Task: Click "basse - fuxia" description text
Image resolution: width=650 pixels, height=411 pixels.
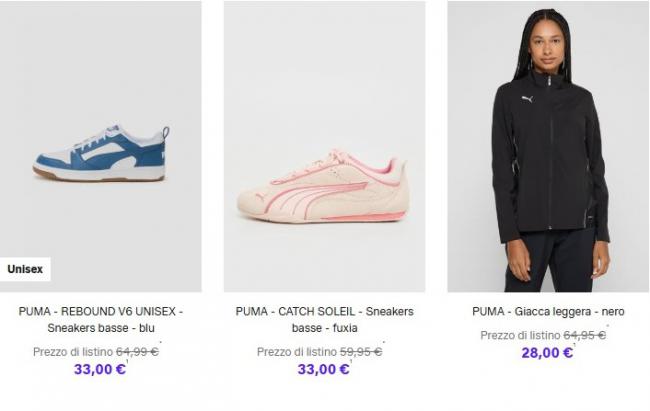Action: click(x=325, y=328)
